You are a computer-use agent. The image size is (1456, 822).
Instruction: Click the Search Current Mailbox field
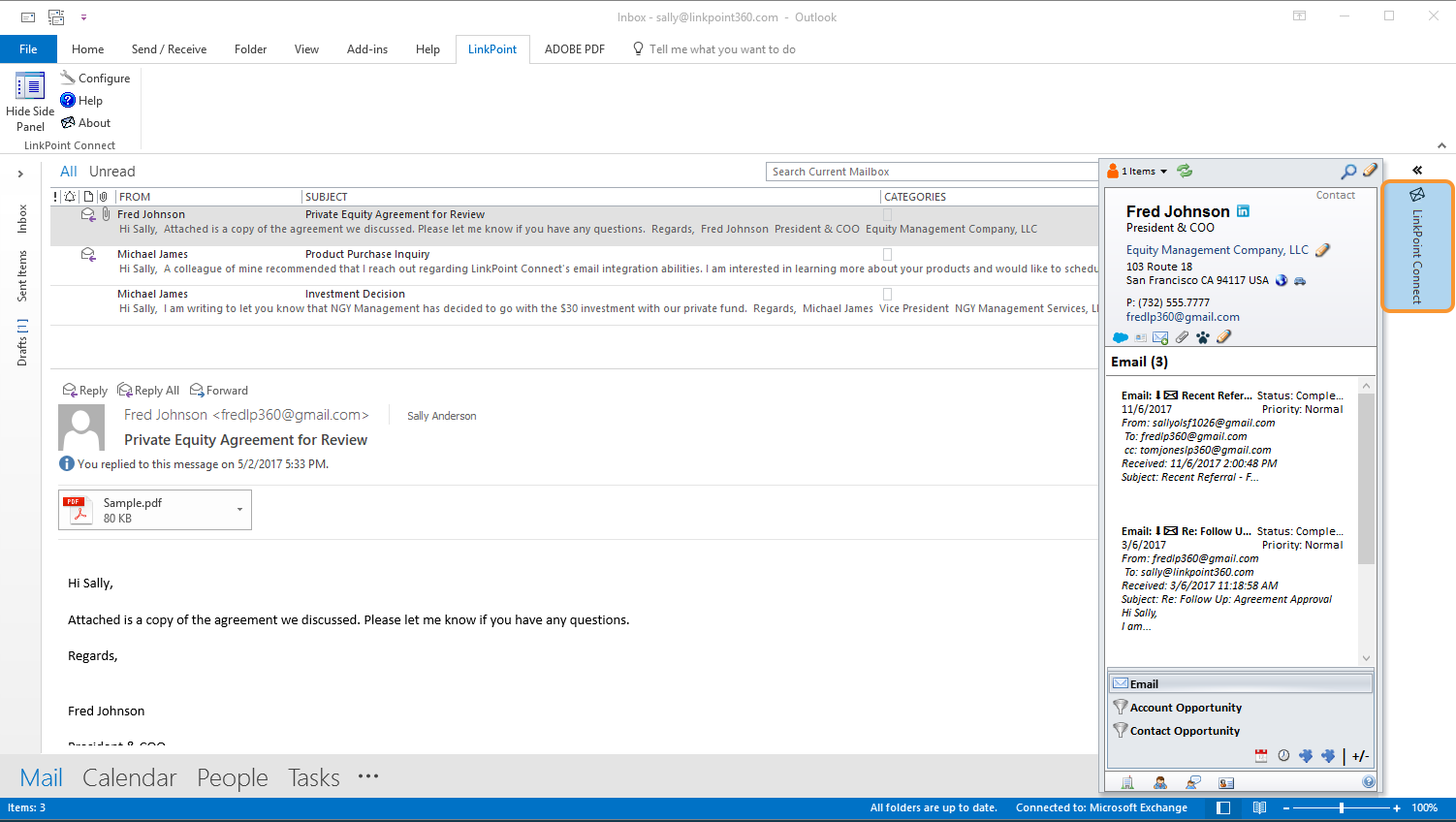pyautogui.click(x=933, y=172)
